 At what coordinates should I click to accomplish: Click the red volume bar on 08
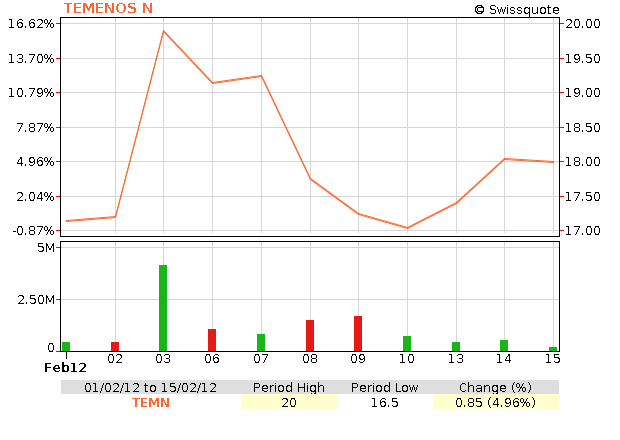[310, 336]
